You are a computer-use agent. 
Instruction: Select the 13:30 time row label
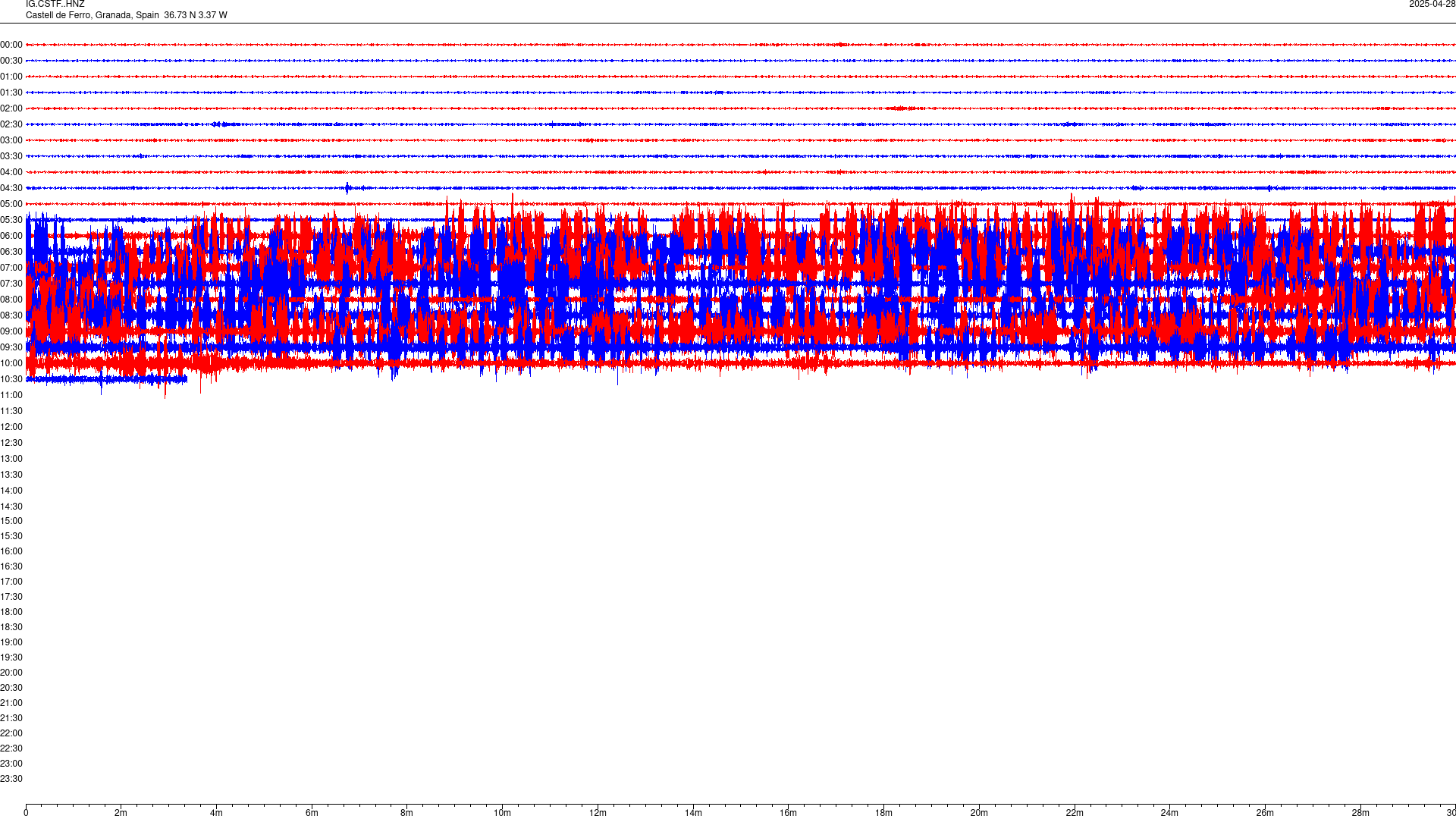11,475
